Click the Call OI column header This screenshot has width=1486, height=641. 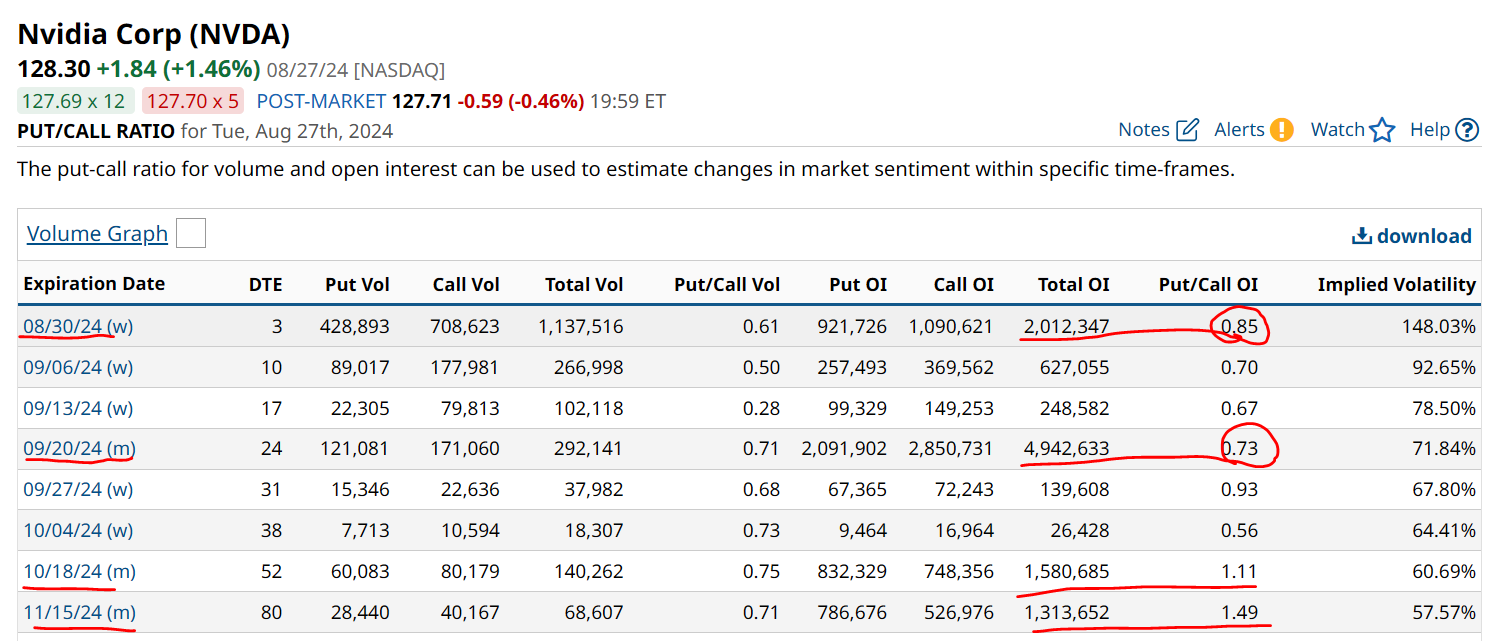(x=963, y=285)
